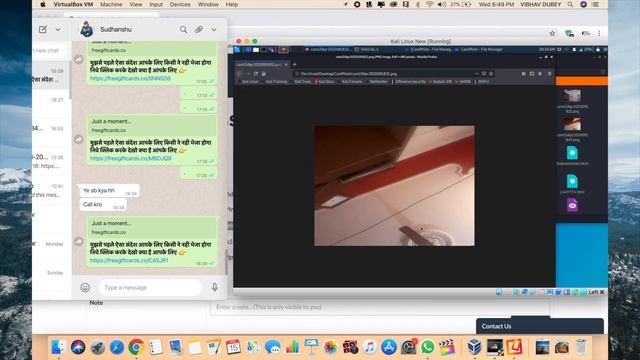Focus the 'Type a message' field
The image size is (640, 360).
coord(150,287)
